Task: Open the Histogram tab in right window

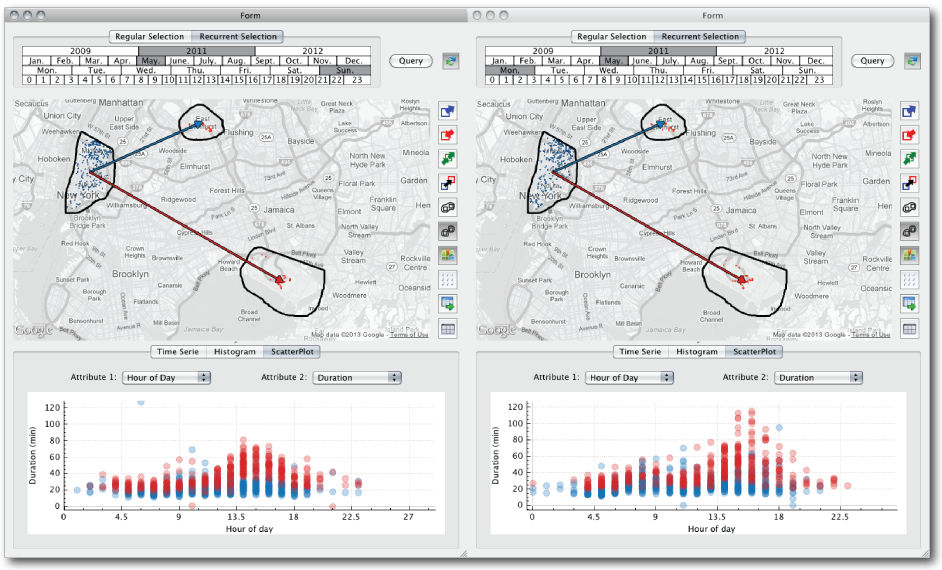Action: pyautogui.click(x=696, y=352)
